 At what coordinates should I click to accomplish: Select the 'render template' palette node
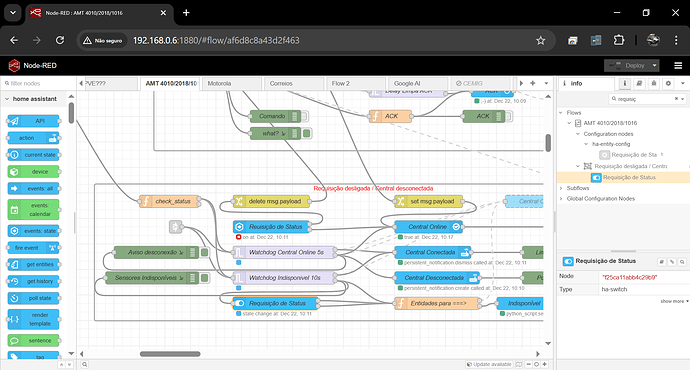(x=33, y=319)
